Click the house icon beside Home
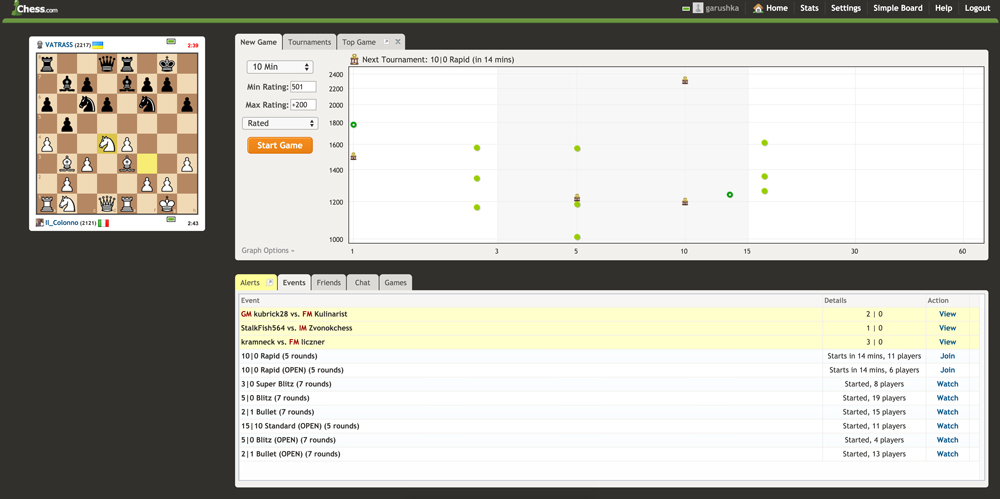 coord(758,8)
